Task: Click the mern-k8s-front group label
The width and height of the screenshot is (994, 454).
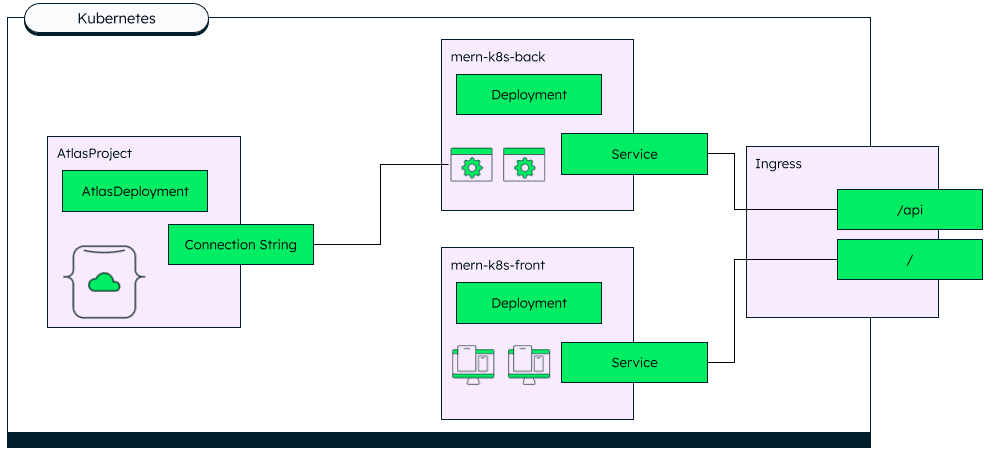Action: click(498, 265)
